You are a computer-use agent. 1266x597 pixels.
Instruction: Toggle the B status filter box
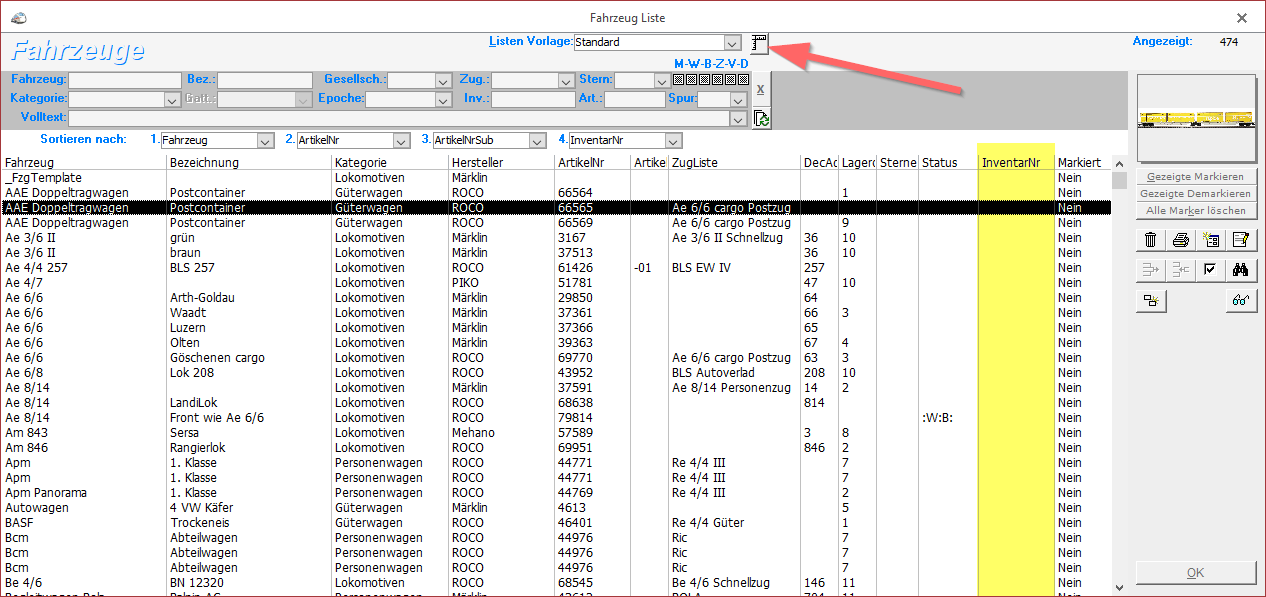[x=704, y=79]
